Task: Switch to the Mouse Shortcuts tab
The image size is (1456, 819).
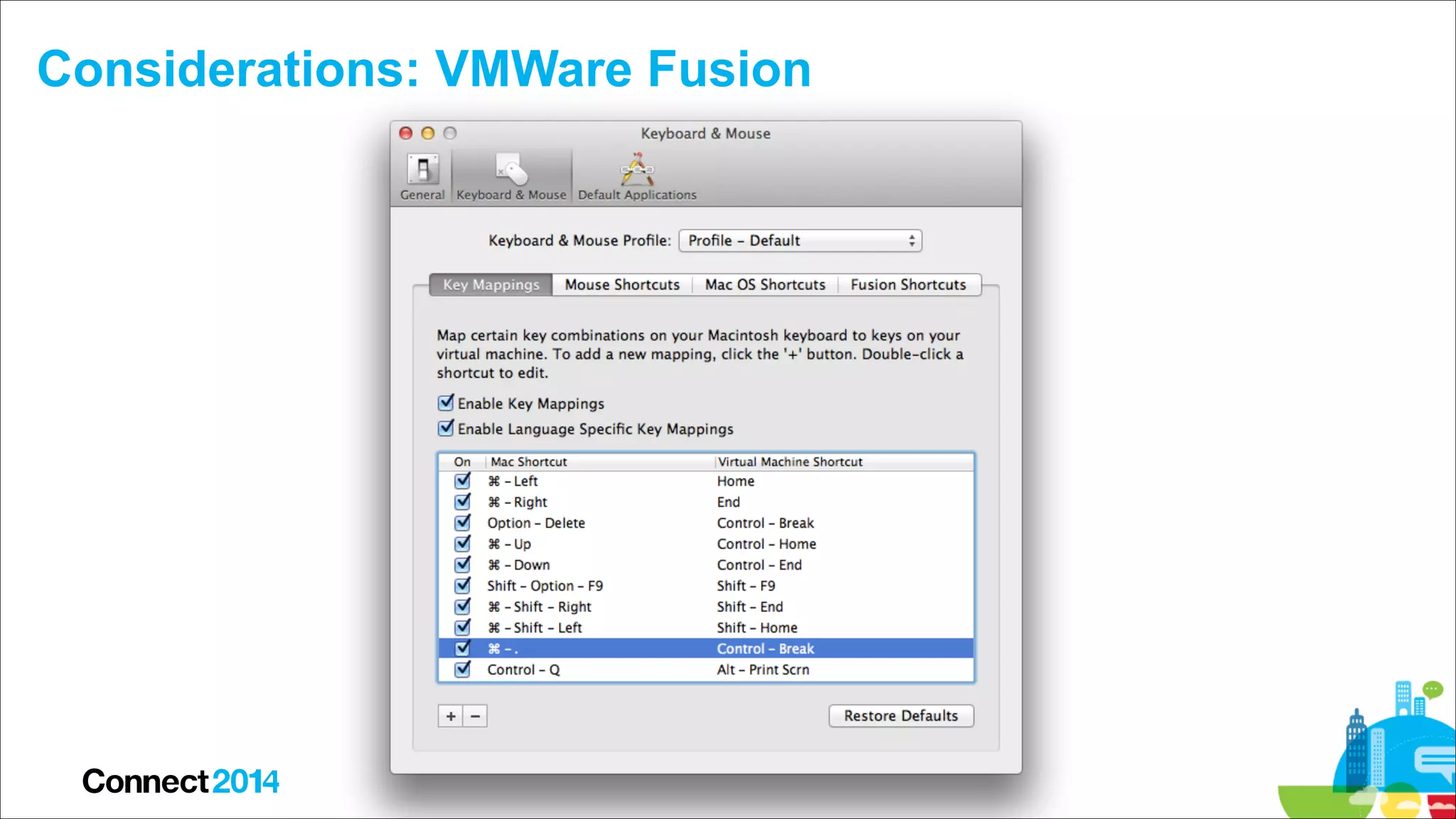Action: [622, 284]
